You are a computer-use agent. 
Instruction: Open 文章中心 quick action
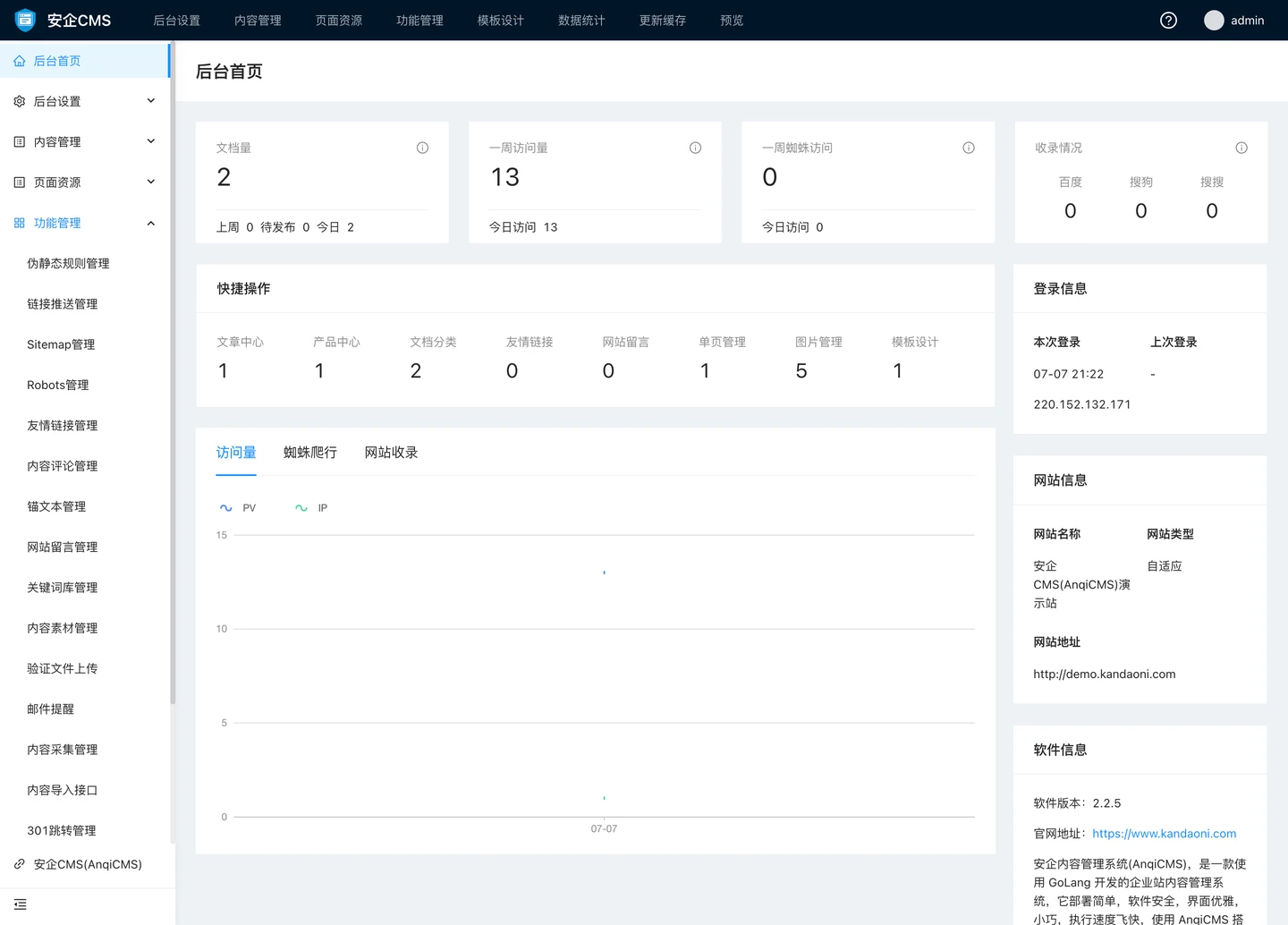(240, 343)
